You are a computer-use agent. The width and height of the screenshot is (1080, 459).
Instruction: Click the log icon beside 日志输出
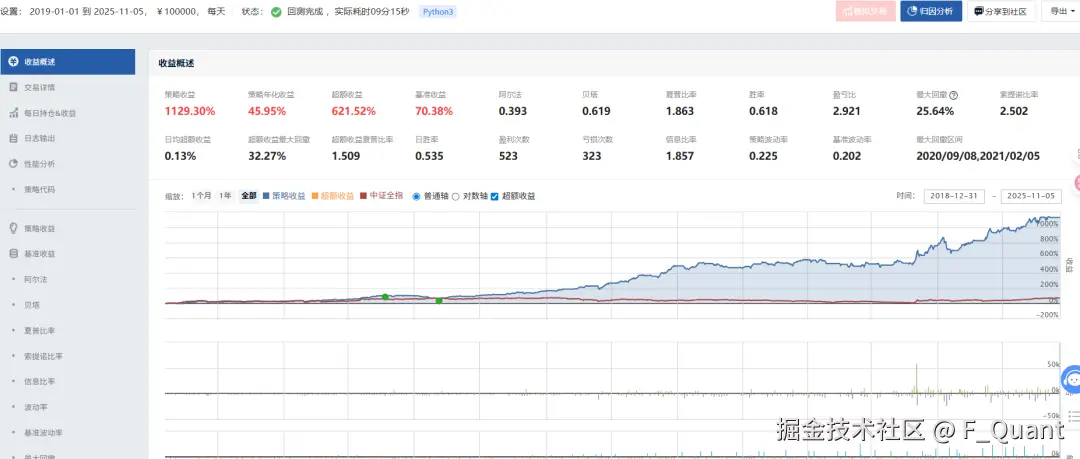pyautogui.click(x=13, y=139)
